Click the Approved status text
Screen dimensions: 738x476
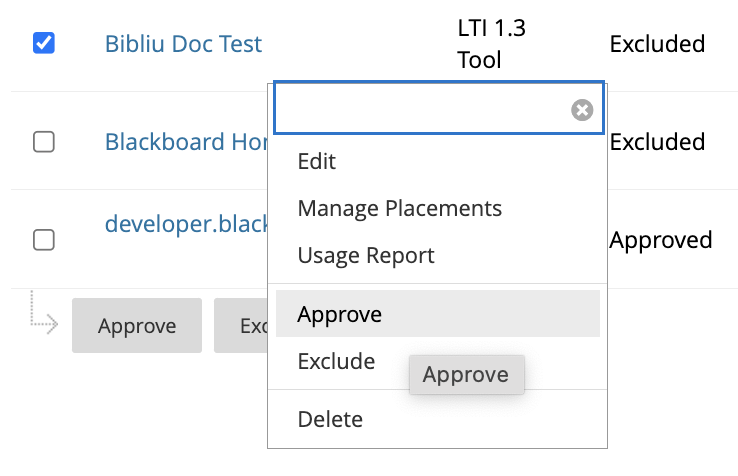coord(661,240)
